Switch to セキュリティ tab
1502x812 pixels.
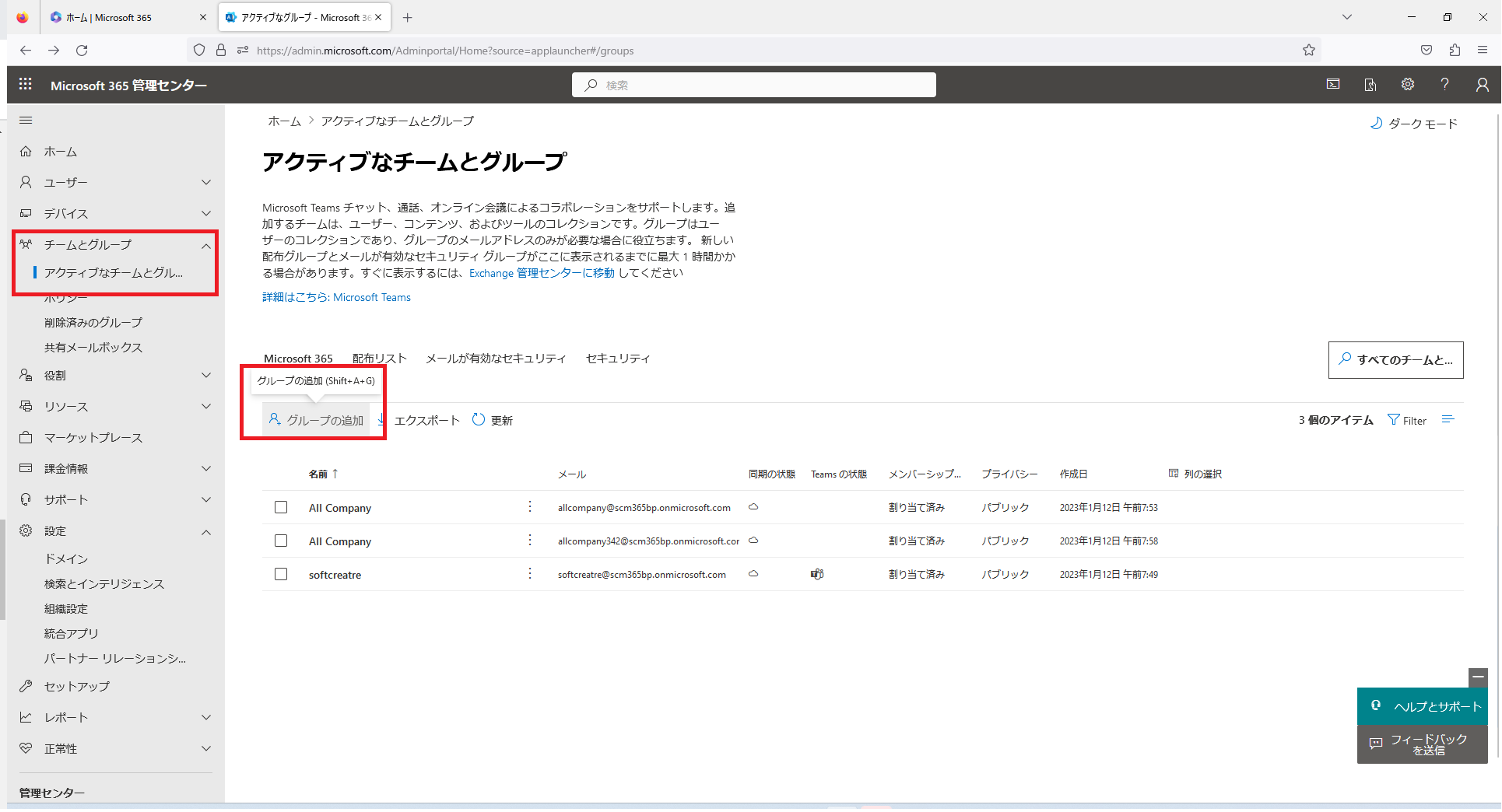tap(618, 359)
